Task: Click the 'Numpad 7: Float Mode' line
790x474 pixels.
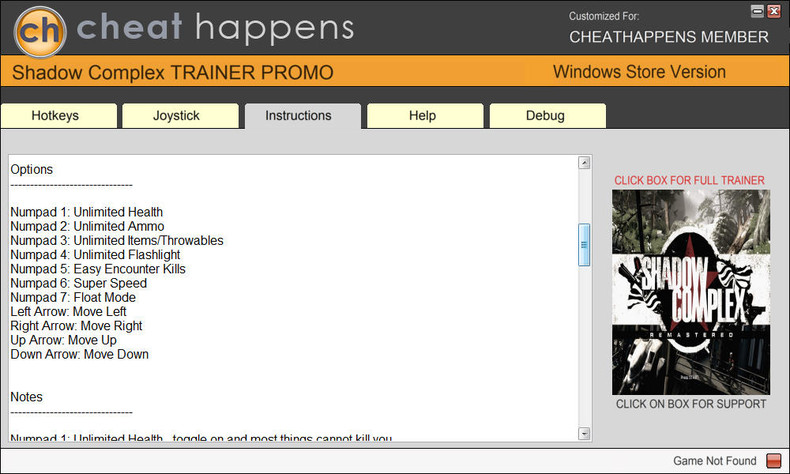Action: pos(73,297)
